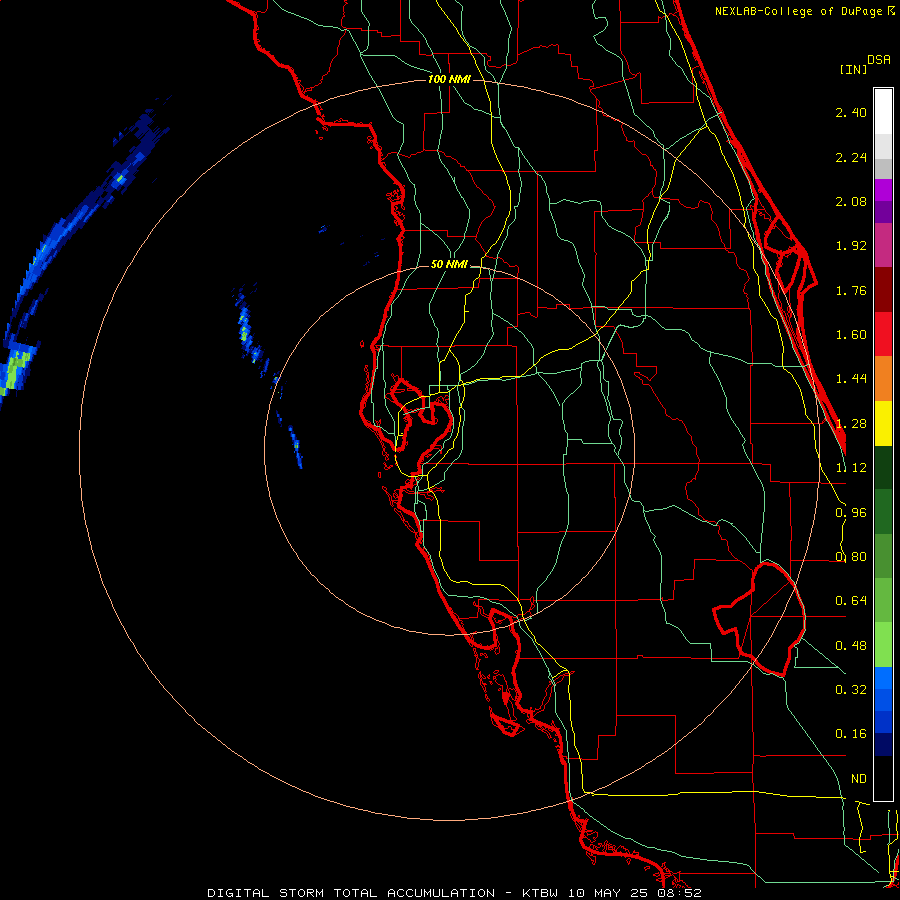Click the 50 NMI range ring label

tap(449, 264)
